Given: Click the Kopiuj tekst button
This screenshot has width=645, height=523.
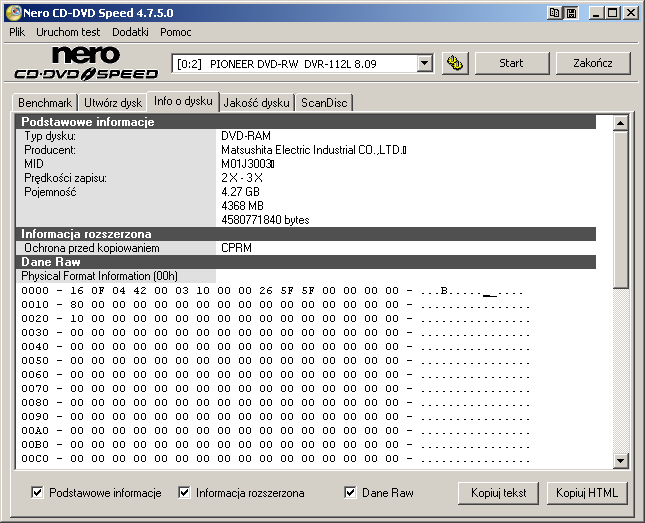Looking at the screenshot, I should click(x=498, y=493).
